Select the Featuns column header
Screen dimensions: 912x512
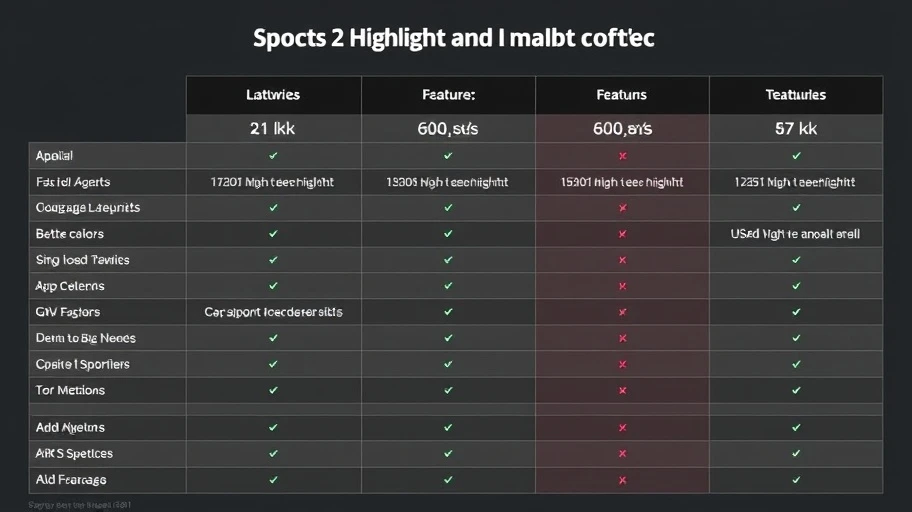tap(622, 95)
